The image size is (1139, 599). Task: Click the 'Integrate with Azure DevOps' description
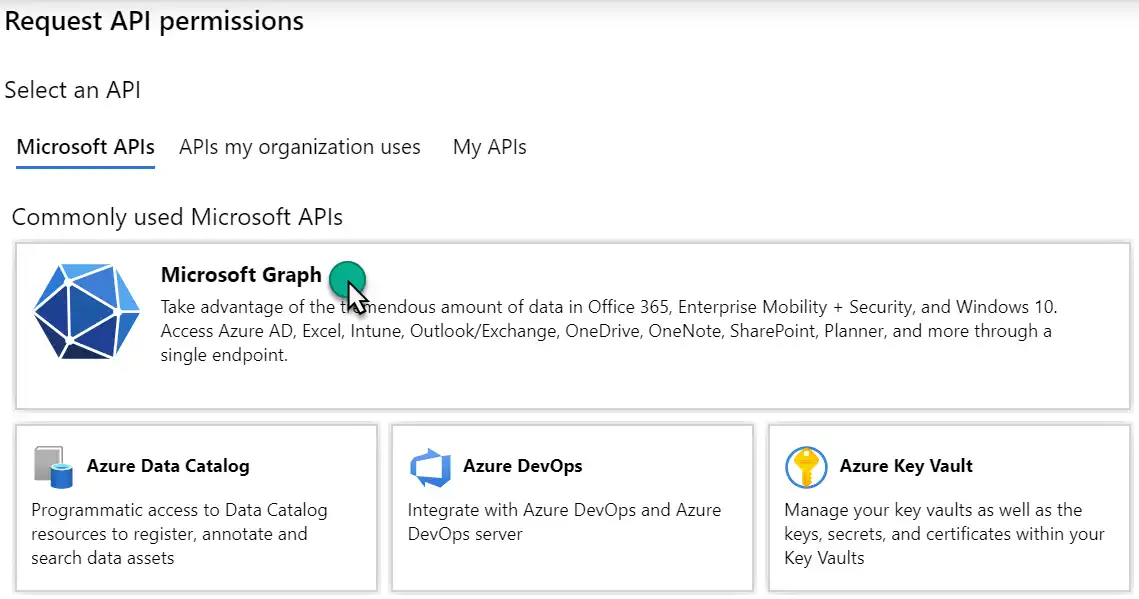click(564, 522)
